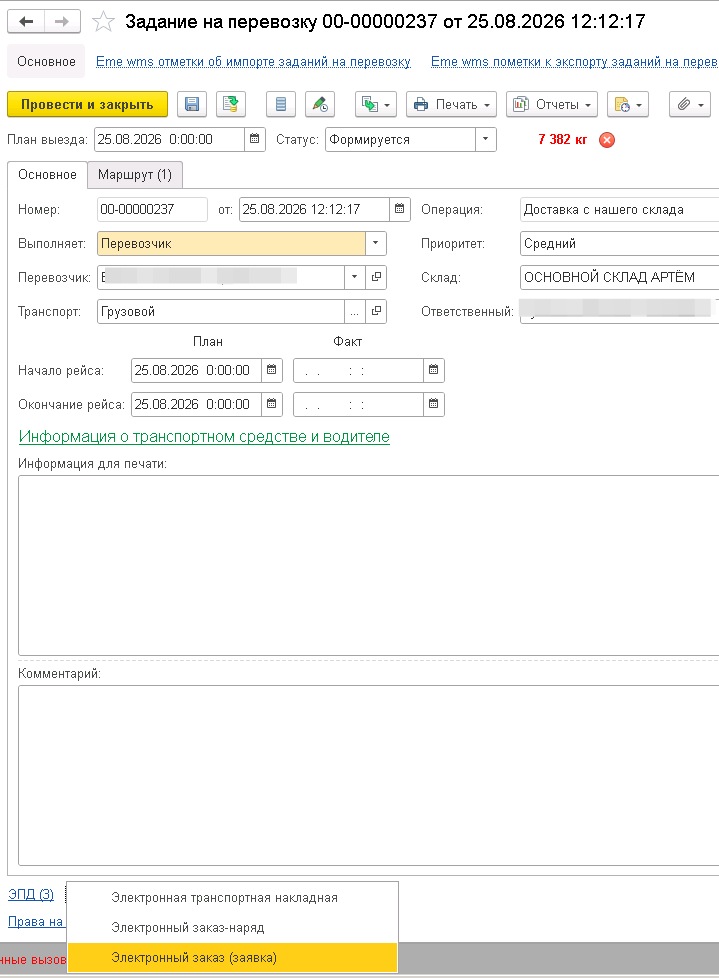Open Информация о транспортном средстве и водителе link
719x978 pixels.
(x=204, y=437)
